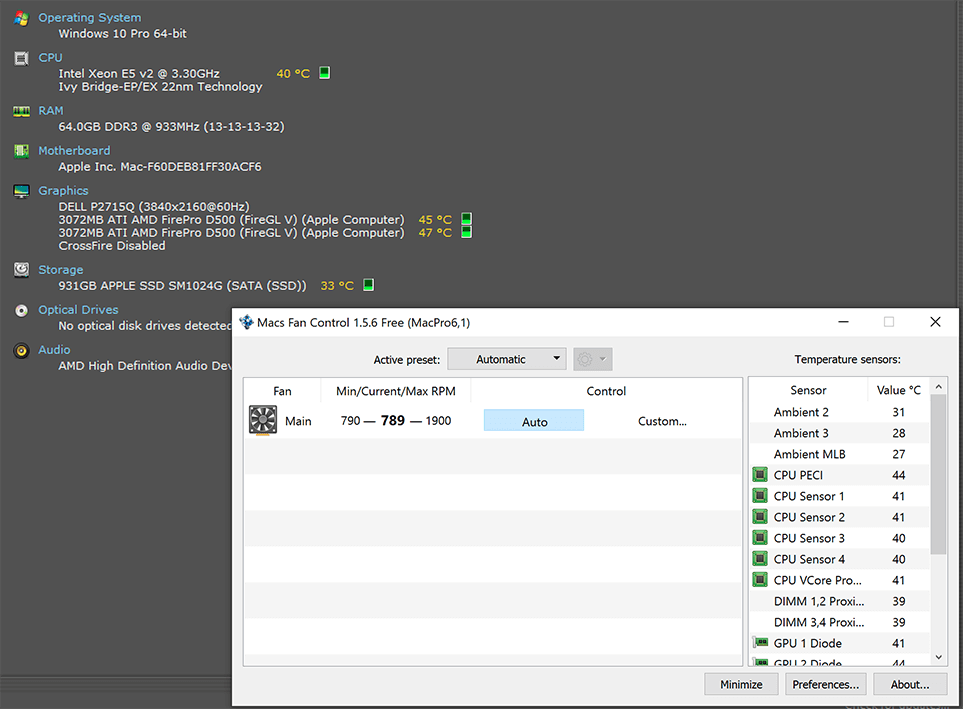Click the Minimize button at the bottom
Image resolution: width=963 pixels, height=709 pixels.
[x=741, y=684]
